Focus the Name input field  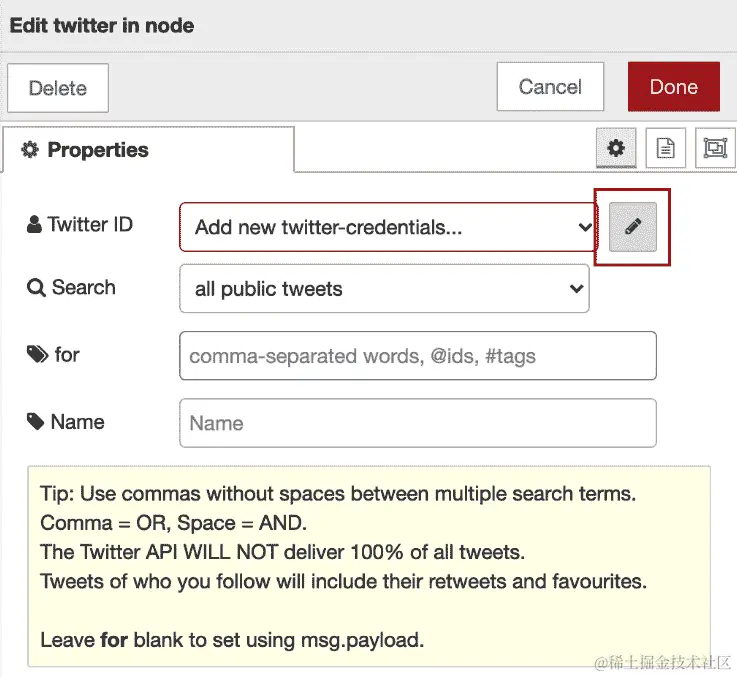[x=418, y=423]
